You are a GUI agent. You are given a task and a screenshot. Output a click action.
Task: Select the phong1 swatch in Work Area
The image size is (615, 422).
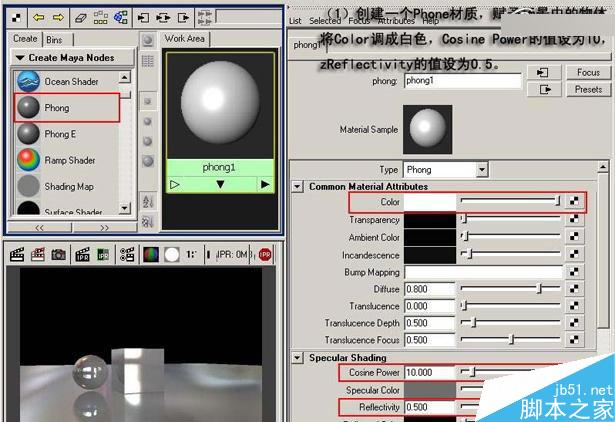tap(220, 105)
